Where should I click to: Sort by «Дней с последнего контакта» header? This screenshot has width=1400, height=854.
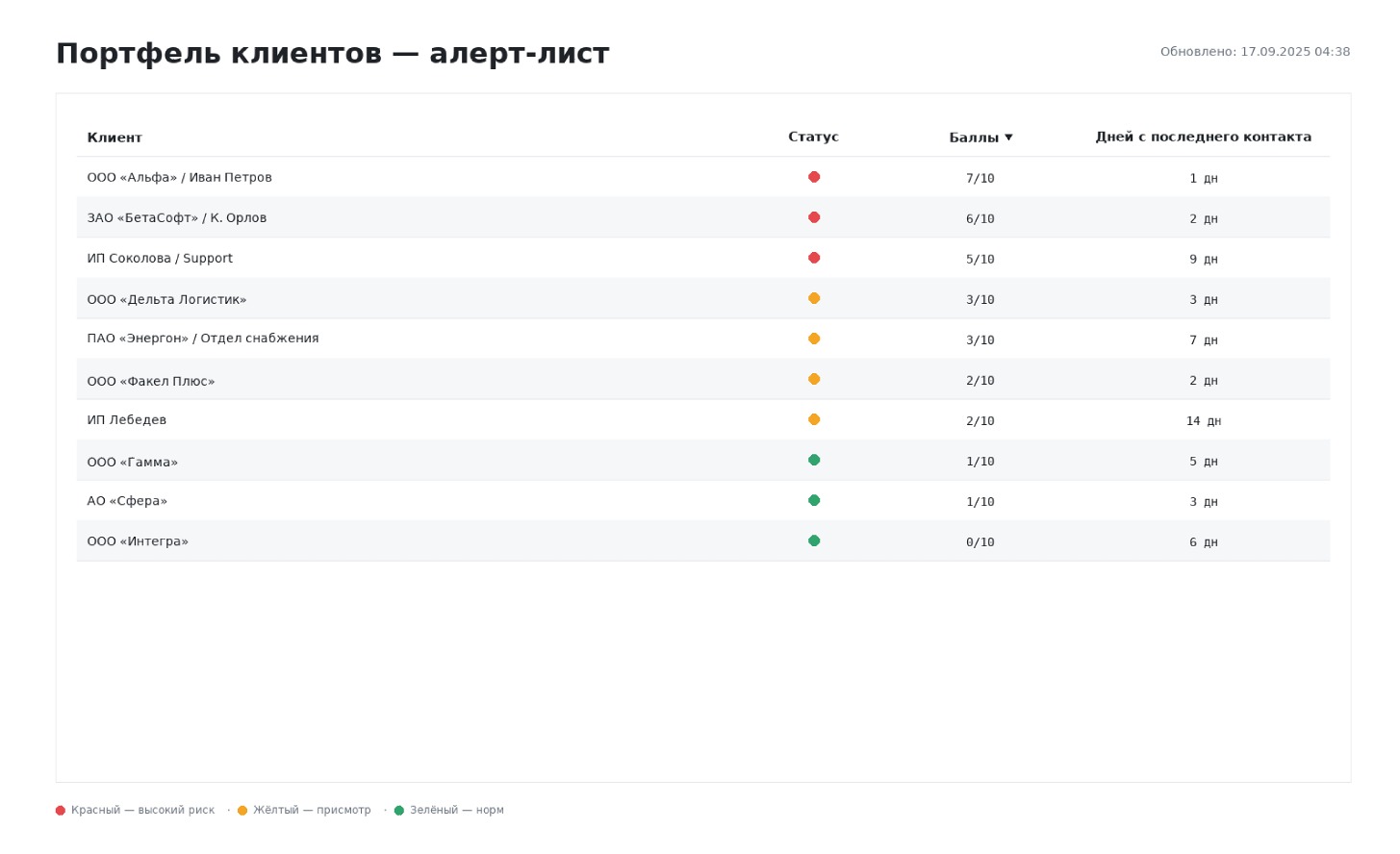point(1203,136)
